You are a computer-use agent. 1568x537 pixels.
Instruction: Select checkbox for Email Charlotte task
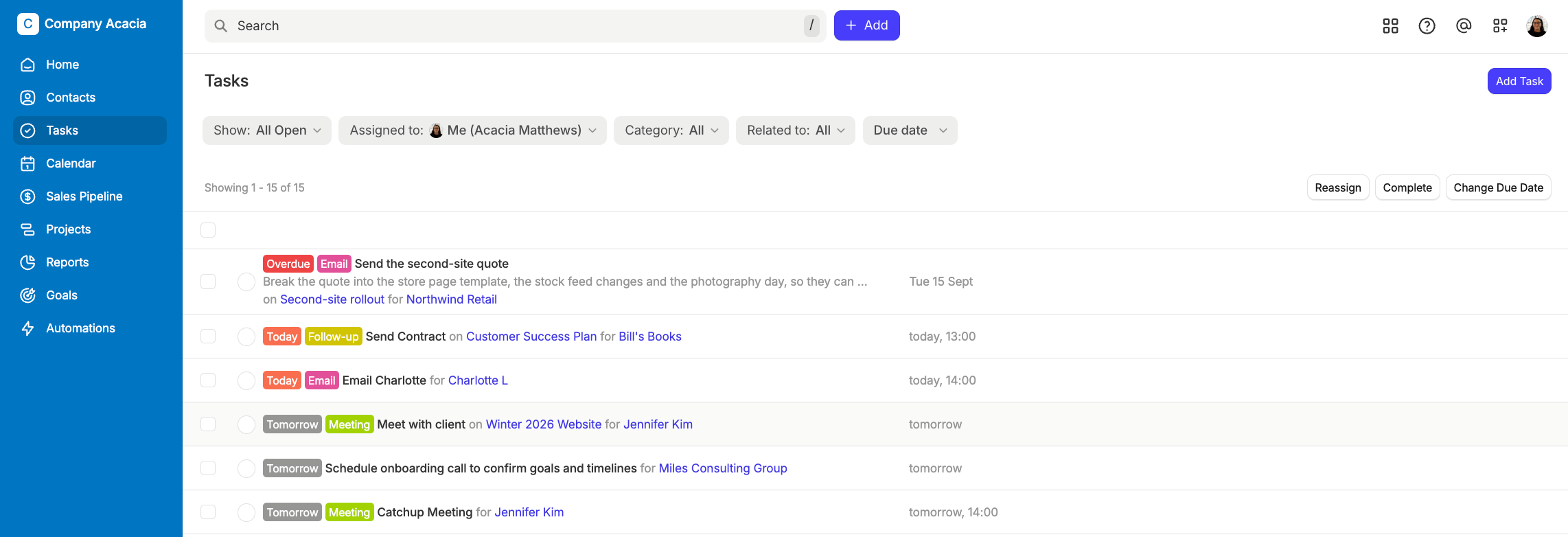point(208,380)
